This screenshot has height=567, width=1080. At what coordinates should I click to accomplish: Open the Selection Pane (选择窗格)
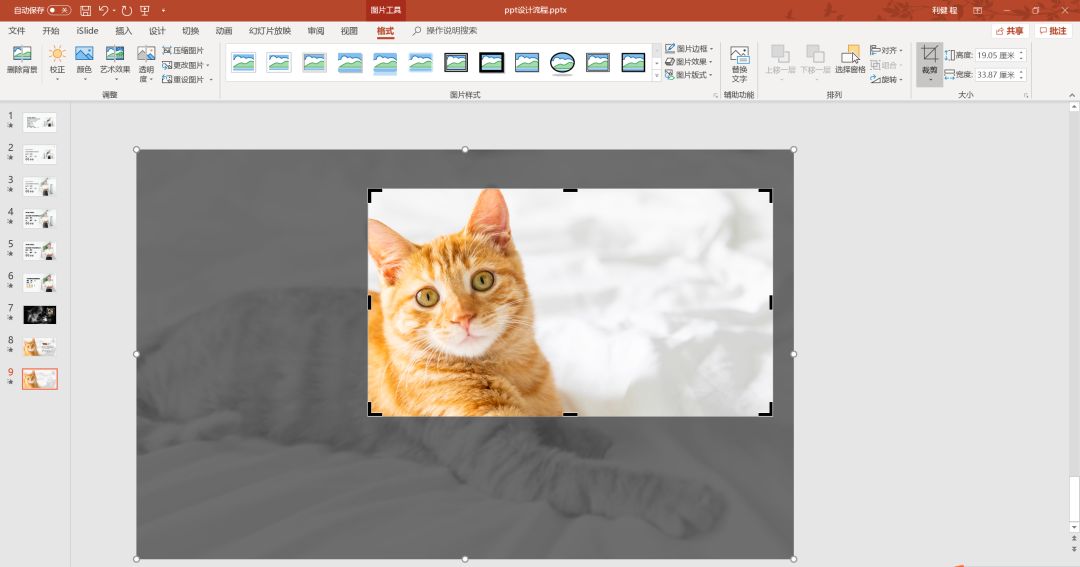(850, 56)
